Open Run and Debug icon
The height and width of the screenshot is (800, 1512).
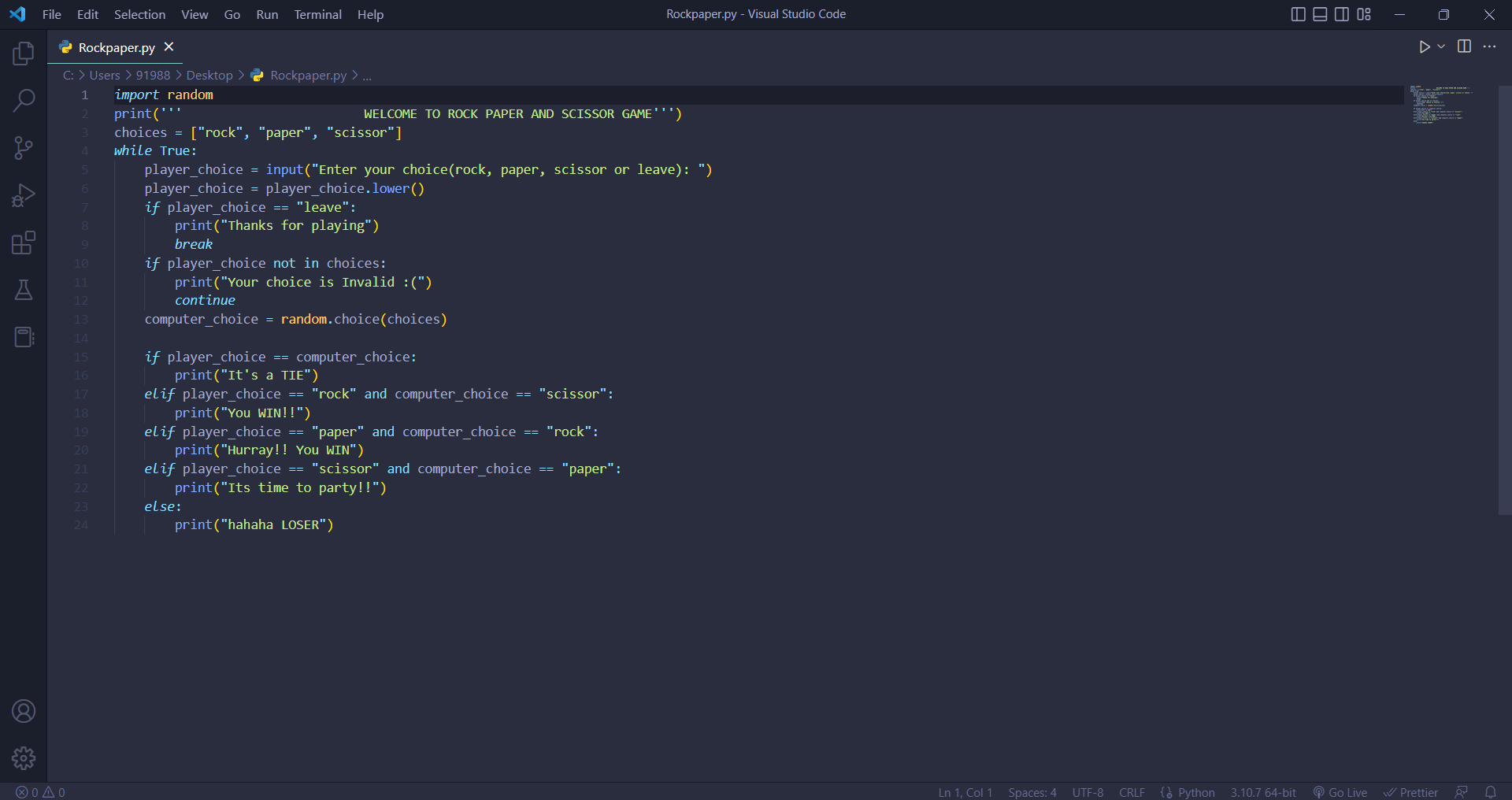pyautogui.click(x=24, y=195)
